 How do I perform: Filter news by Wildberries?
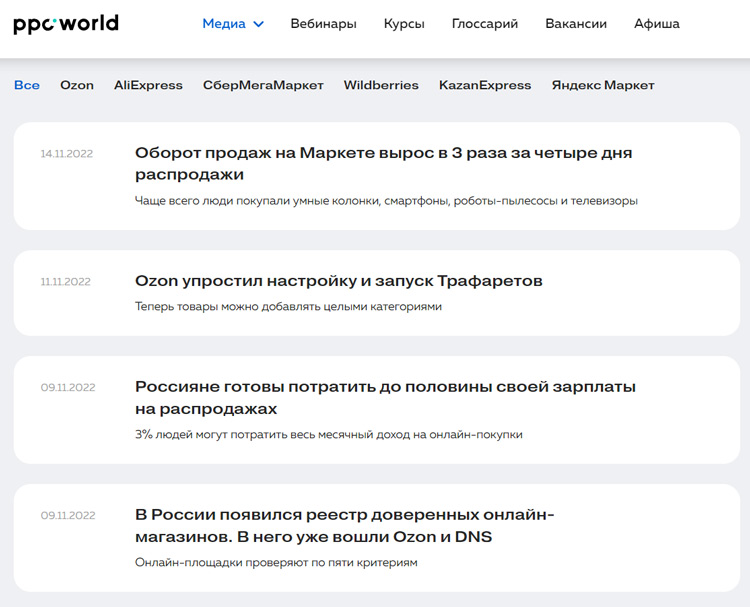(381, 85)
